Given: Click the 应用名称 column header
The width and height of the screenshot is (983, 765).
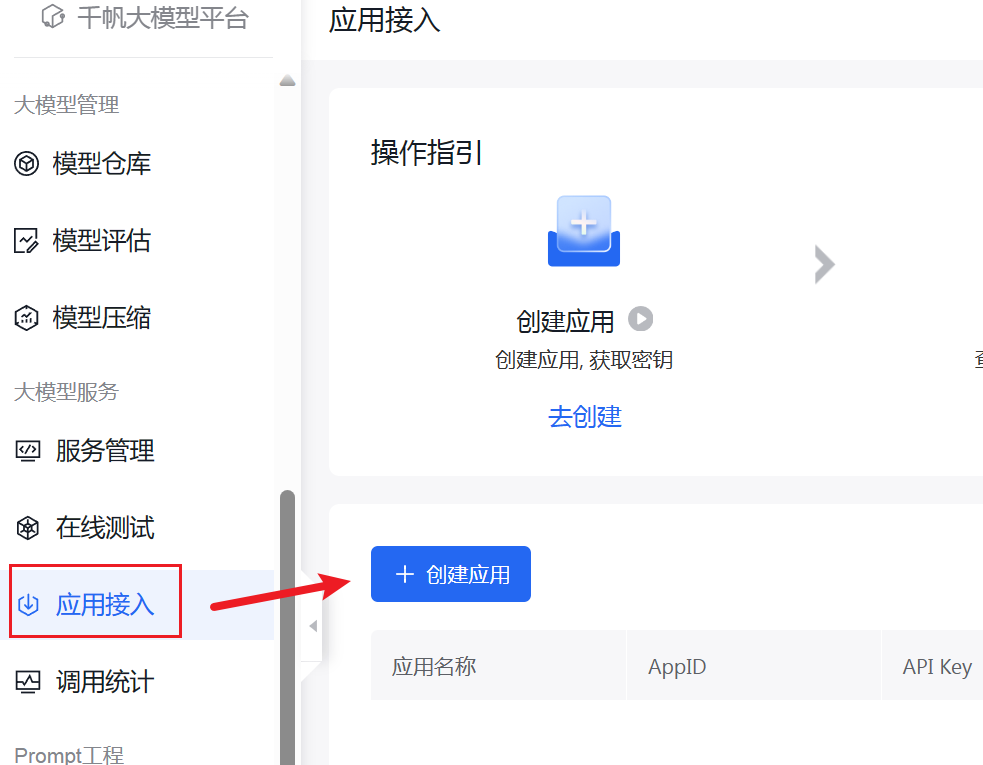Looking at the screenshot, I should click(x=434, y=667).
